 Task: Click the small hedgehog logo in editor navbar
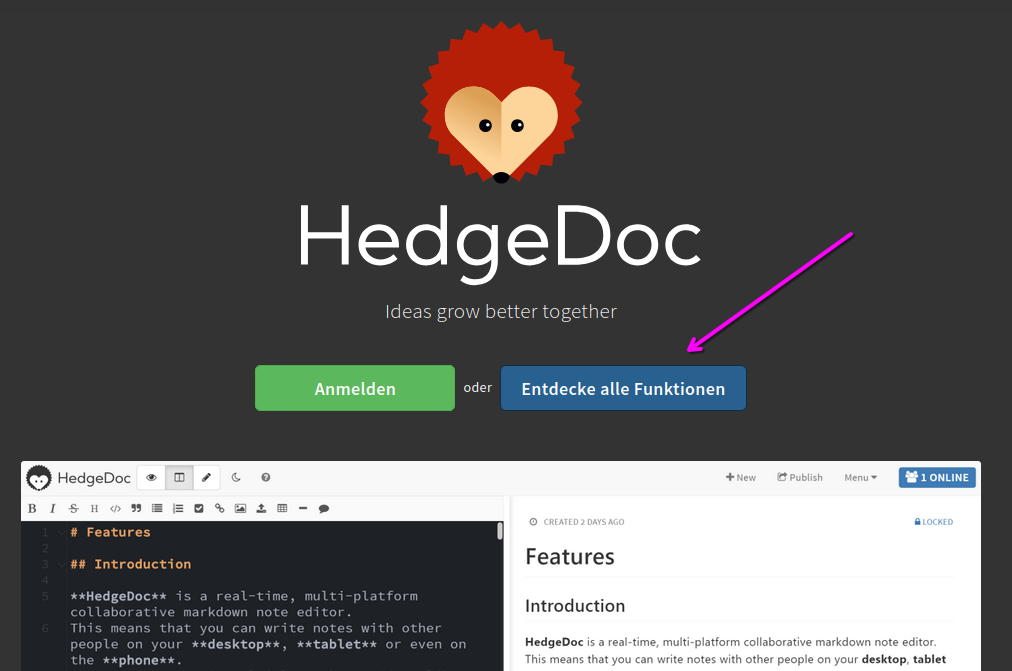point(39,478)
